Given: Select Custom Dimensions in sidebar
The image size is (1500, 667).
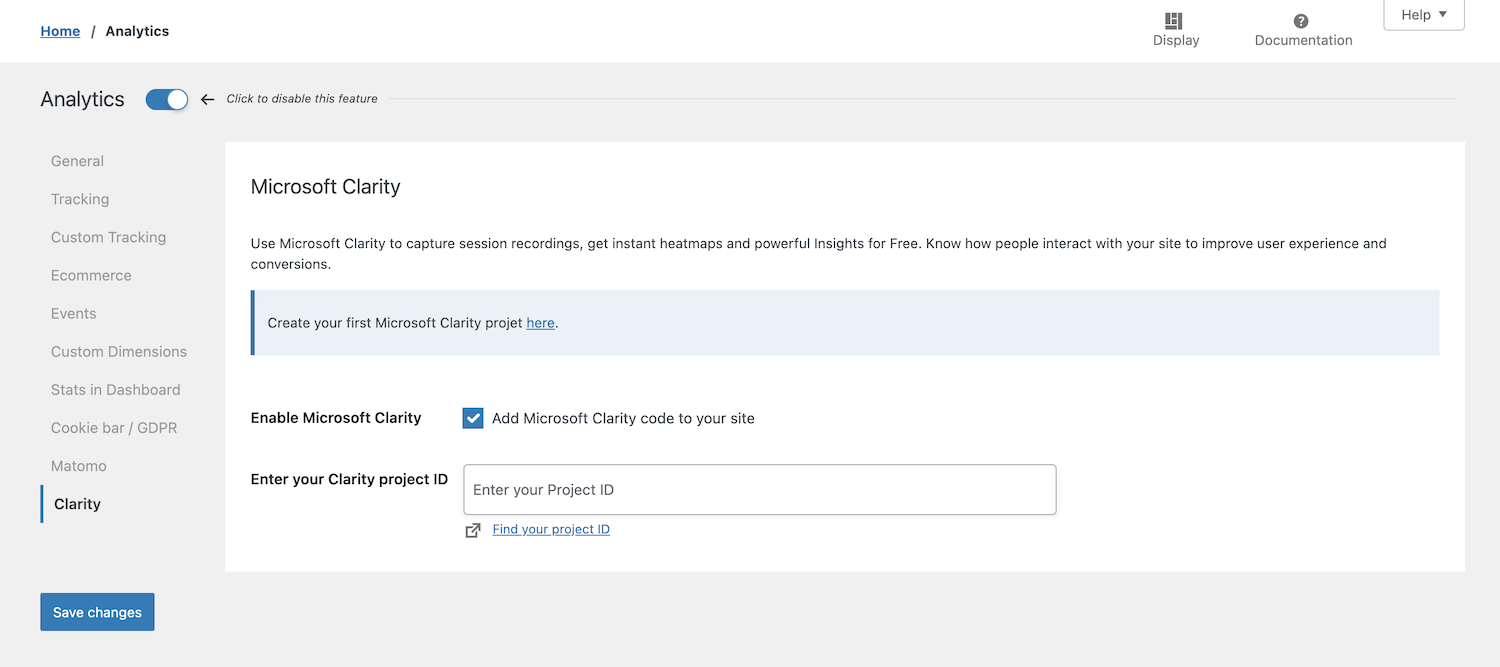Looking at the screenshot, I should (119, 351).
